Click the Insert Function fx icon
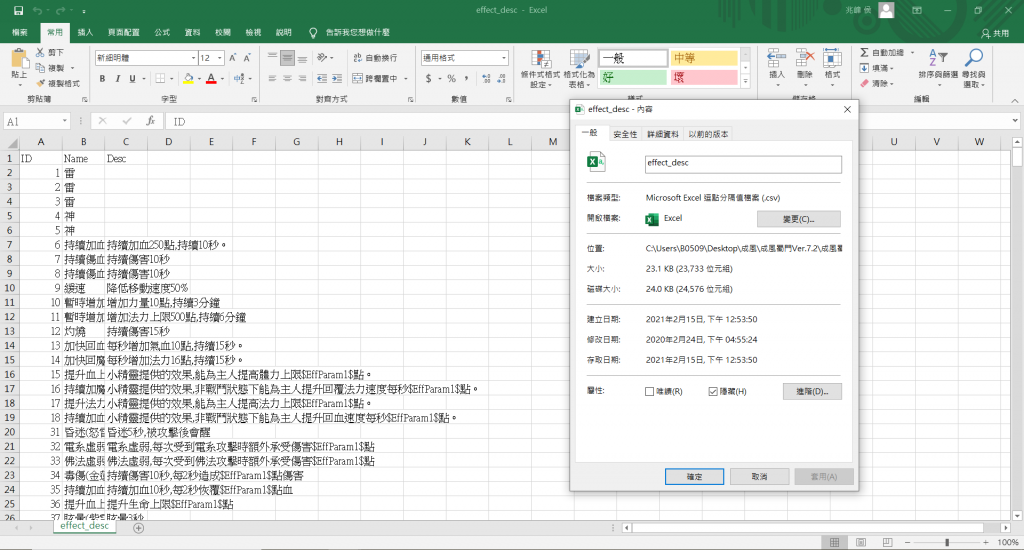1024x550 pixels. coord(150,121)
